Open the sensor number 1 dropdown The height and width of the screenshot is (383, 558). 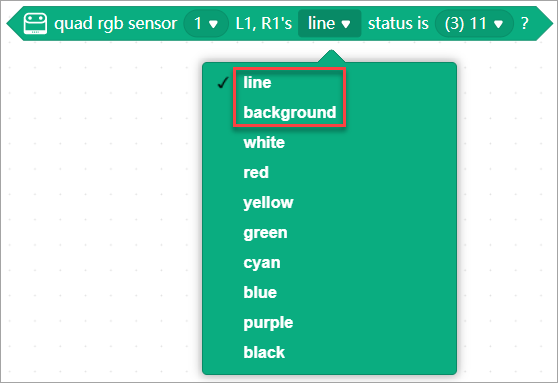click(206, 23)
